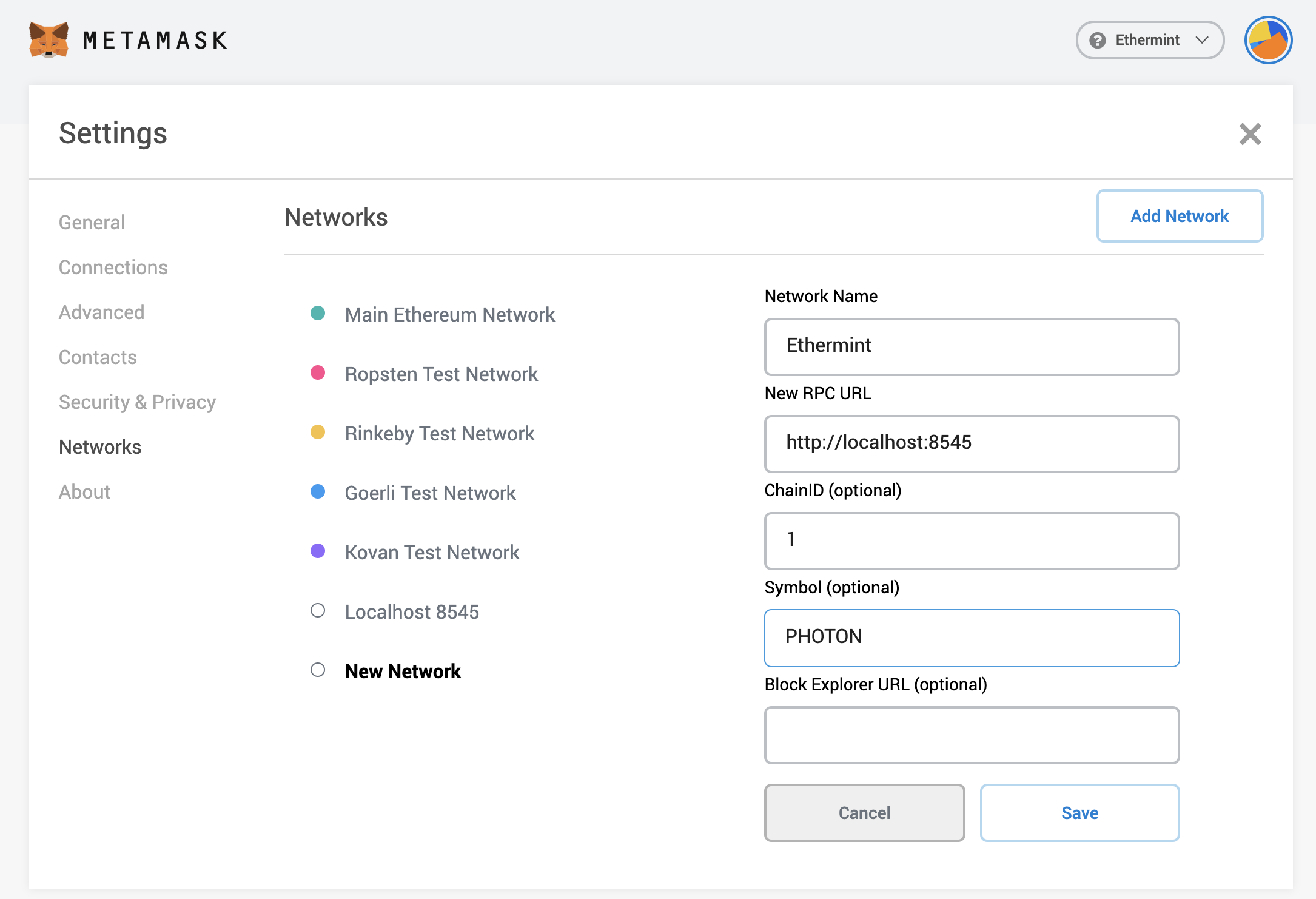
Task: Click the Save button for new network
Action: click(x=1079, y=813)
